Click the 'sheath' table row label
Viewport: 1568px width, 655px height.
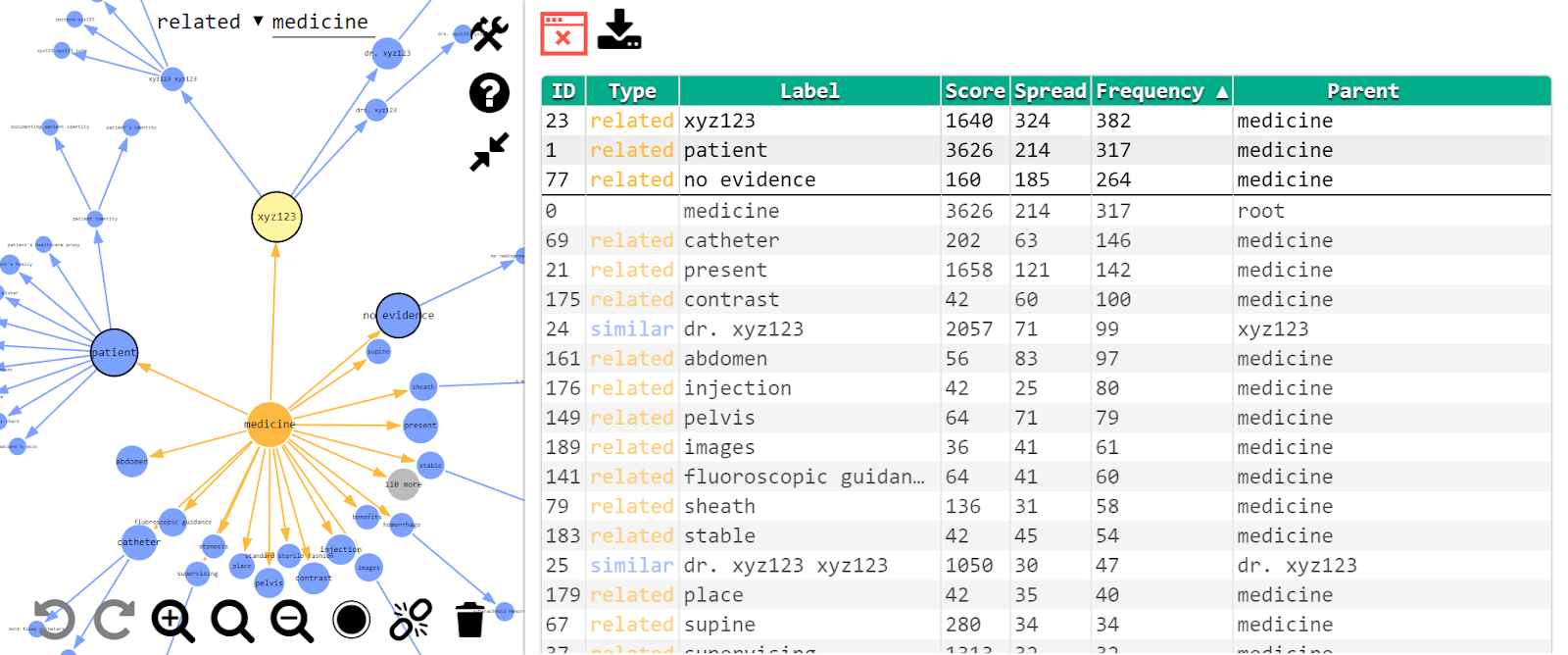point(719,506)
